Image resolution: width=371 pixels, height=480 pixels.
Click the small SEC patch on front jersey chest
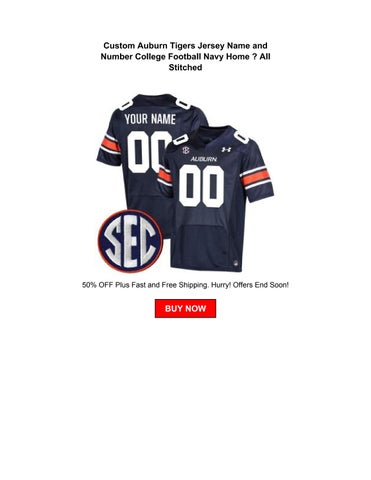pyautogui.click(x=186, y=150)
